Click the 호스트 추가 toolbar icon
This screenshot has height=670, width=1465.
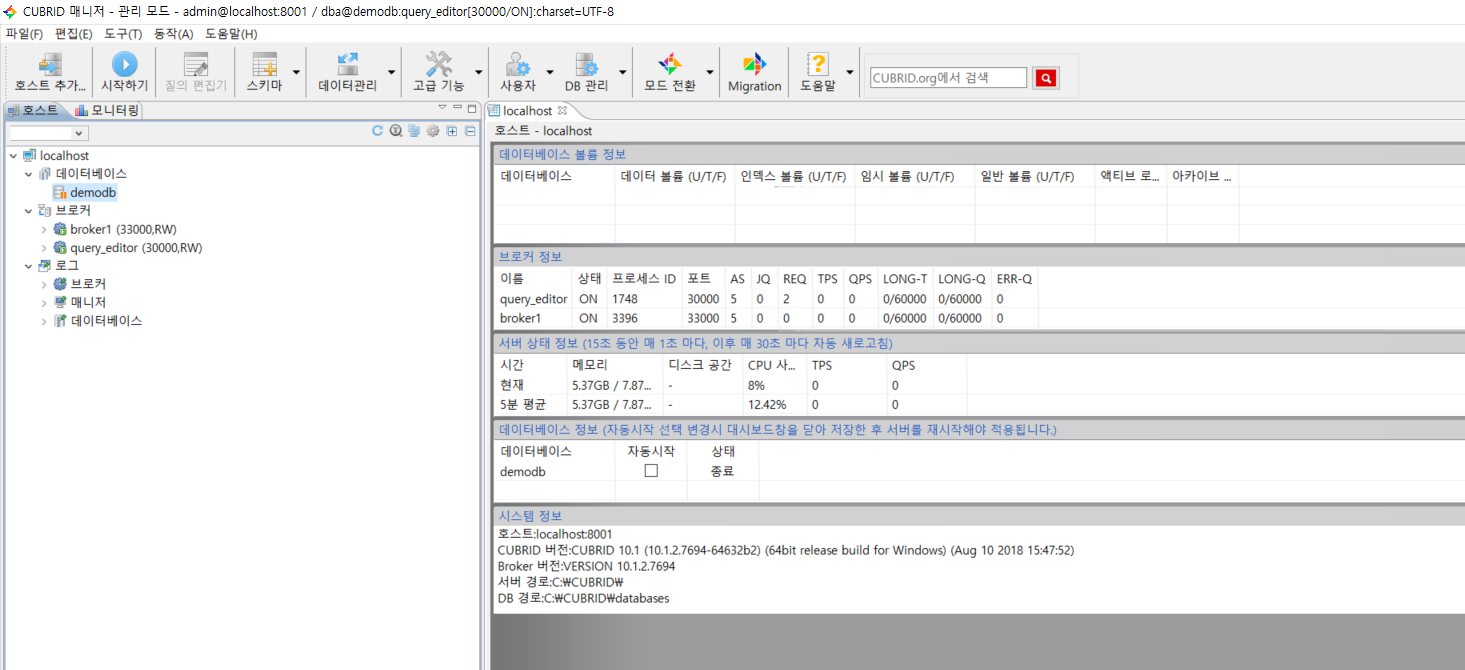(x=50, y=65)
